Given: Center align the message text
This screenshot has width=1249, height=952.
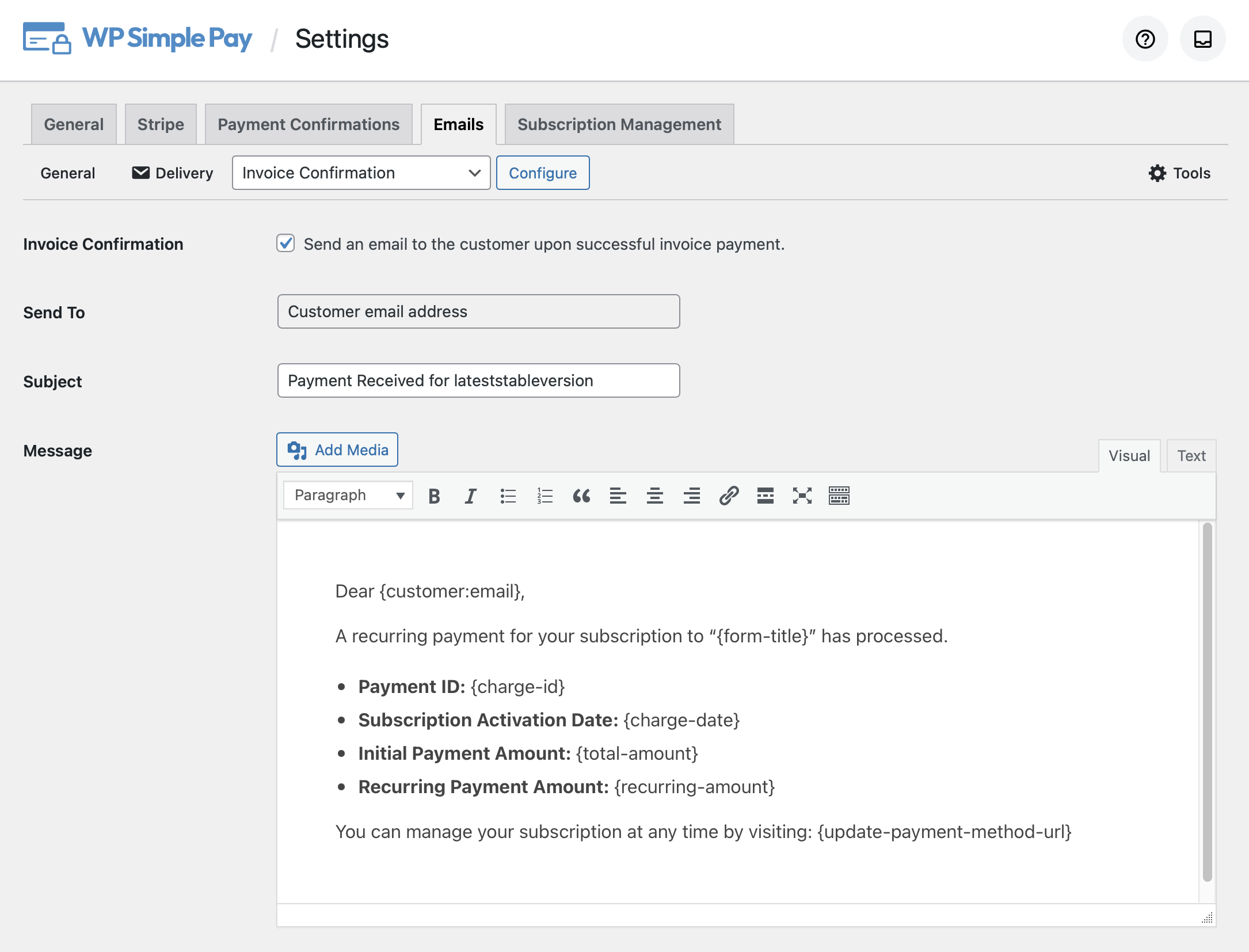Looking at the screenshot, I should 655,496.
